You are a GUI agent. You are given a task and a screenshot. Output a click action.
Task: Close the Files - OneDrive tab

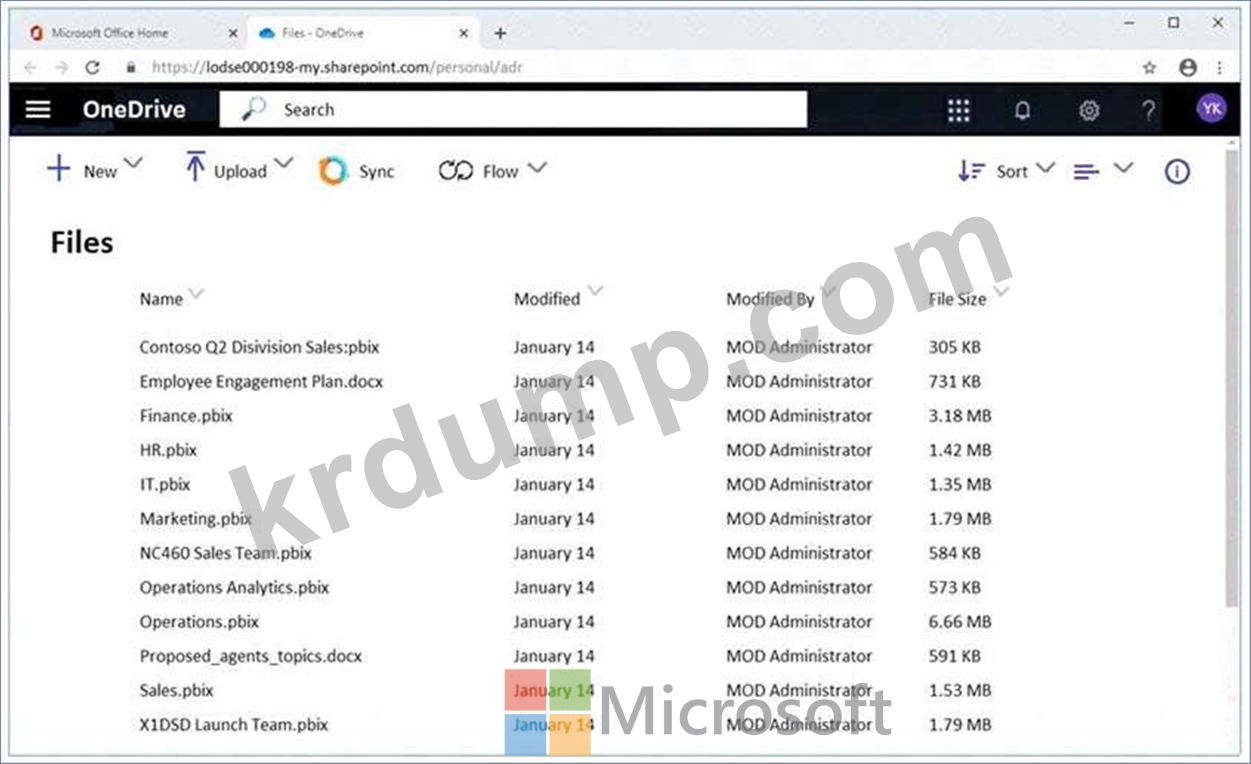point(464,33)
